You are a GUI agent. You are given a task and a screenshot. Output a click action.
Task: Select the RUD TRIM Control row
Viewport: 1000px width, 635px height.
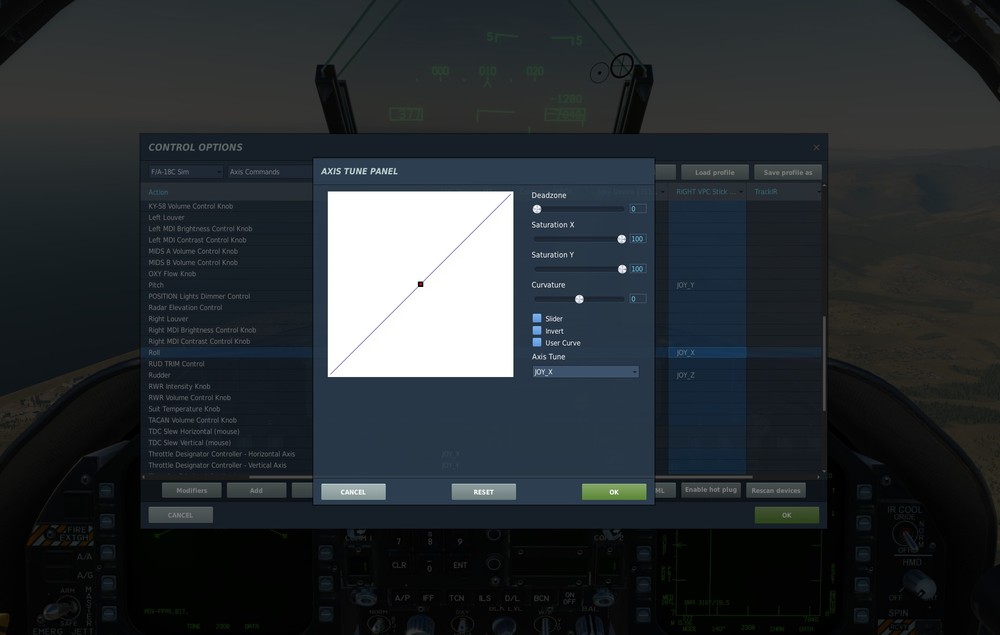pos(226,364)
